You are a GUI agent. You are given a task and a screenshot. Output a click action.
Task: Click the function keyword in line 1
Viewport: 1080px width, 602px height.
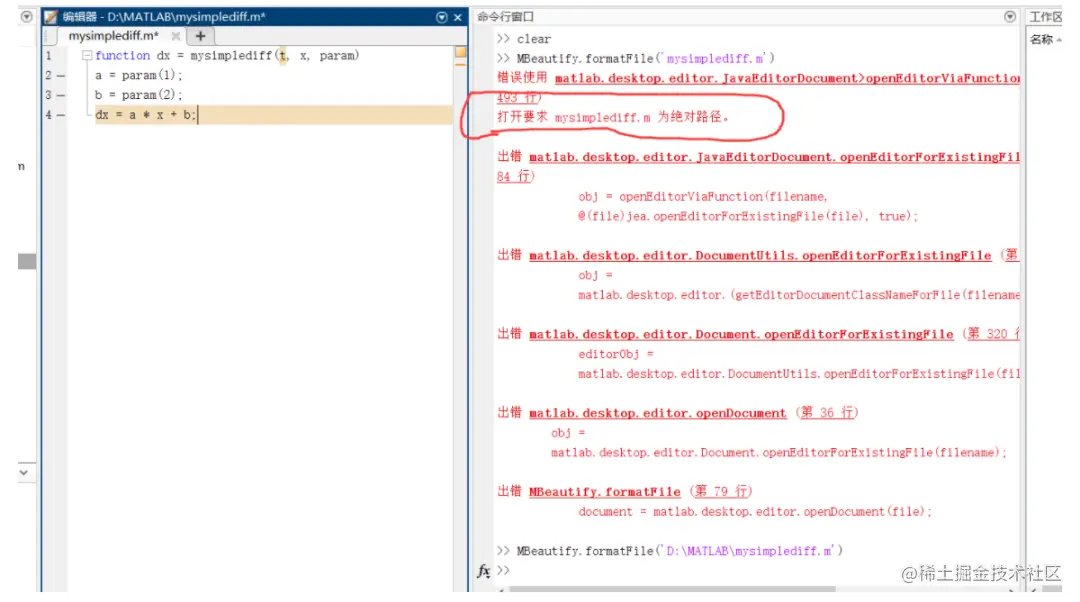[x=123, y=56]
